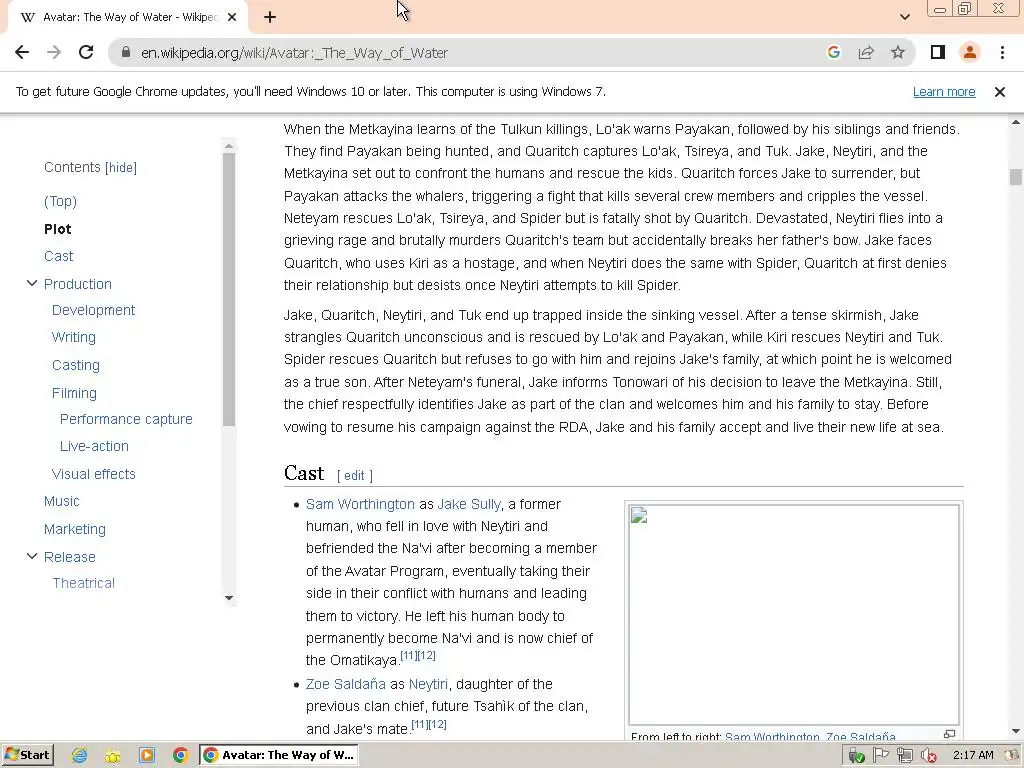Open the tab search dropdown arrow
1024x768 pixels.
(904, 18)
